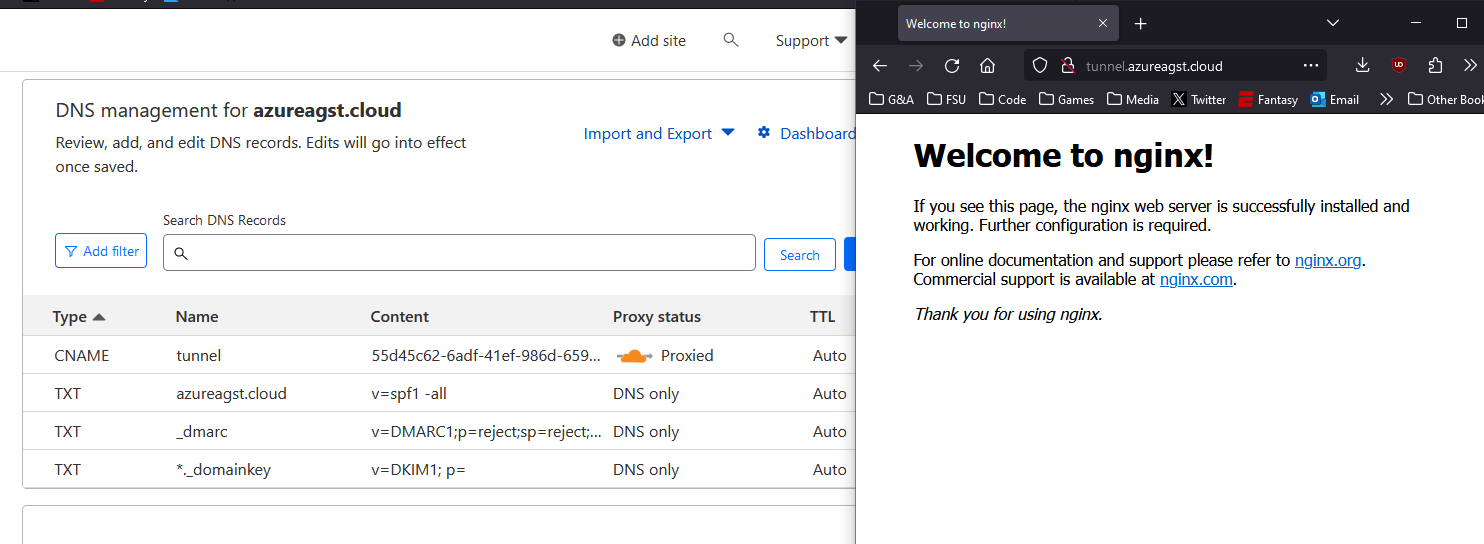Click the Add filter button
Viewport: 1484px width, 544px height.
coord(101,251)
